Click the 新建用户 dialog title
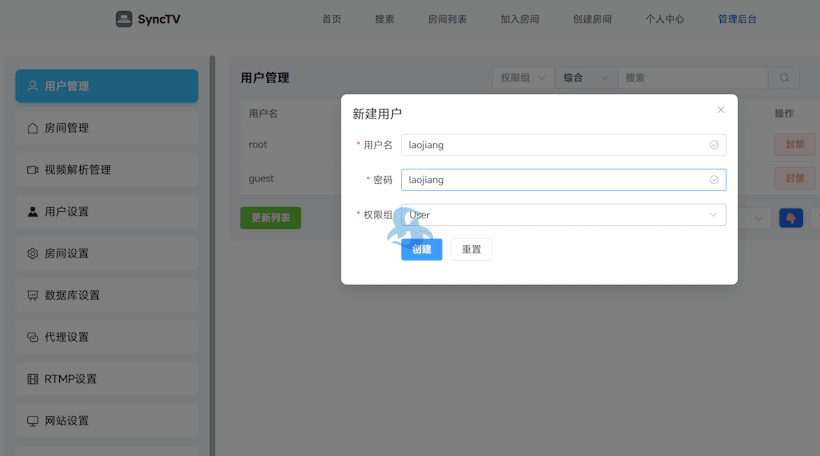The width and height of the screenshot is (820, 456). point(377,113)
